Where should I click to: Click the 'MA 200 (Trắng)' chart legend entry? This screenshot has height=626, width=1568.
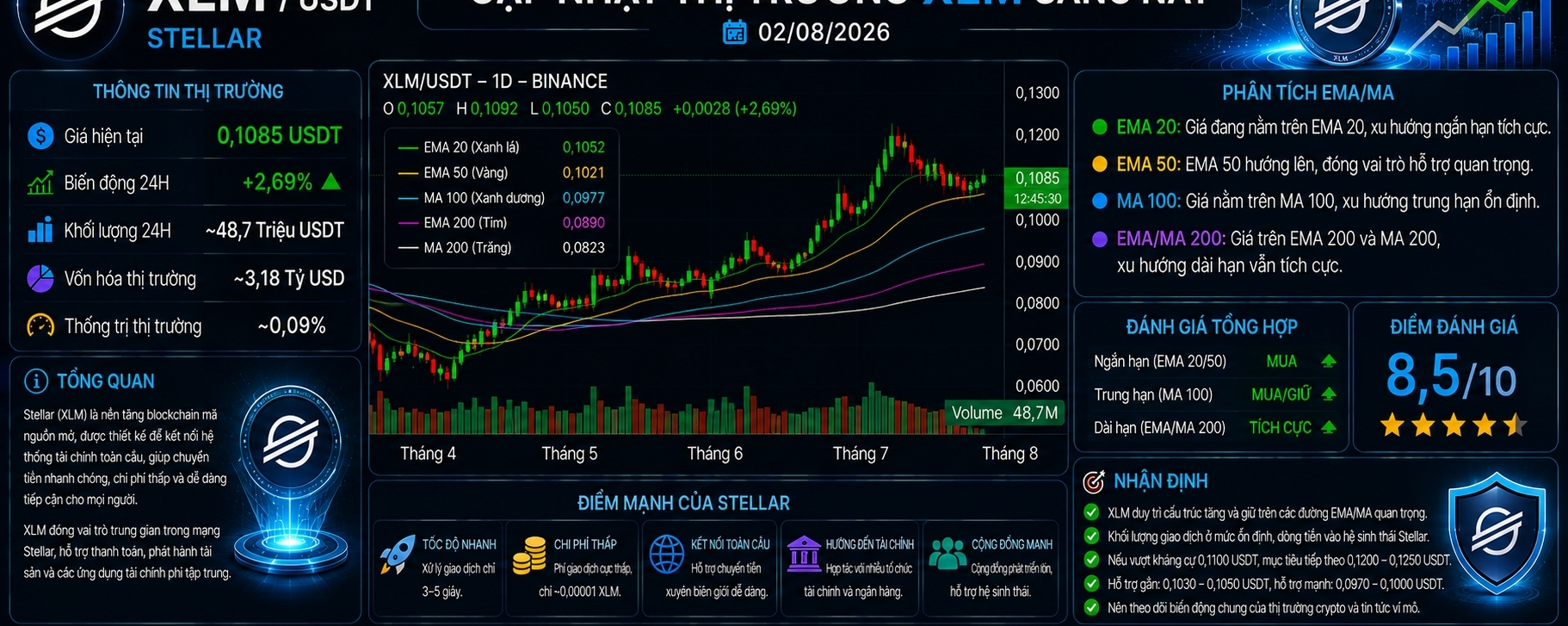502,247
